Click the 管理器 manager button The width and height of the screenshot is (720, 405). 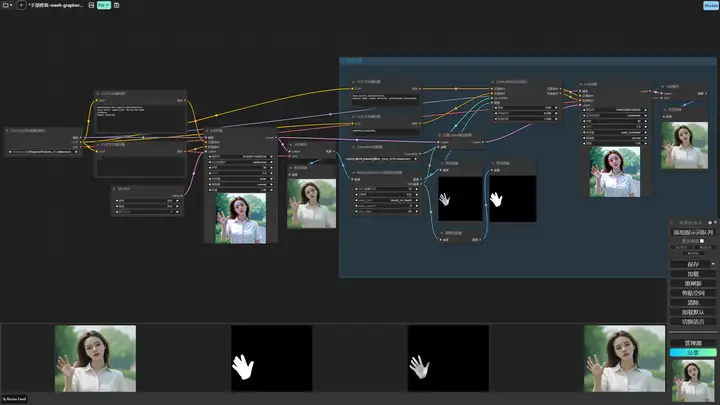click(693, 343)
